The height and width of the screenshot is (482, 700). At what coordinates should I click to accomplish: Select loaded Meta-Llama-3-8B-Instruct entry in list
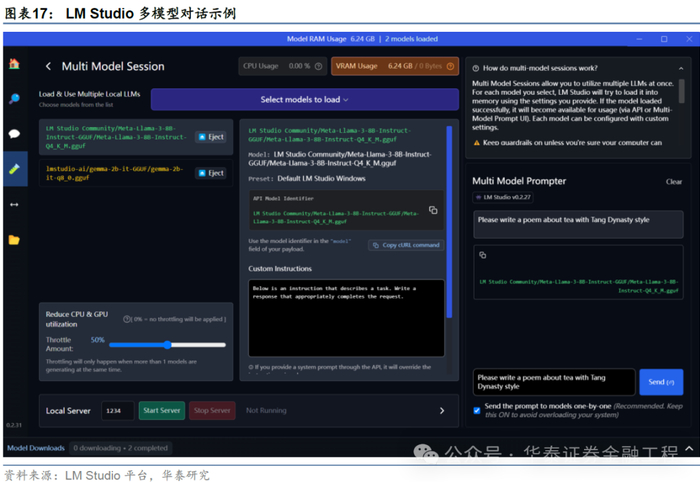pyautogui.click(x=136, y=137)
